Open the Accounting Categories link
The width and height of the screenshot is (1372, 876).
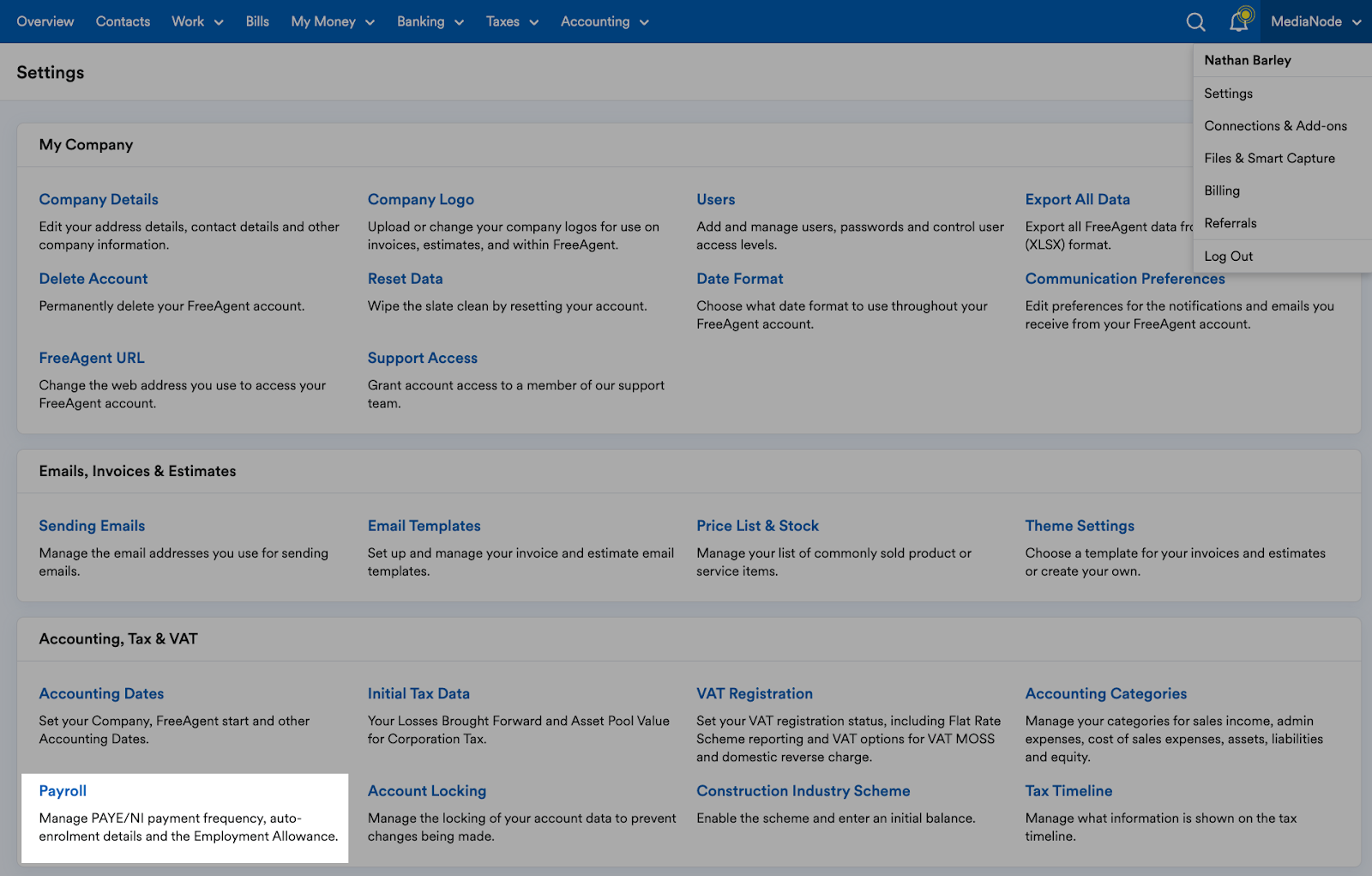pyautogui.click(x=1105, y=694)
